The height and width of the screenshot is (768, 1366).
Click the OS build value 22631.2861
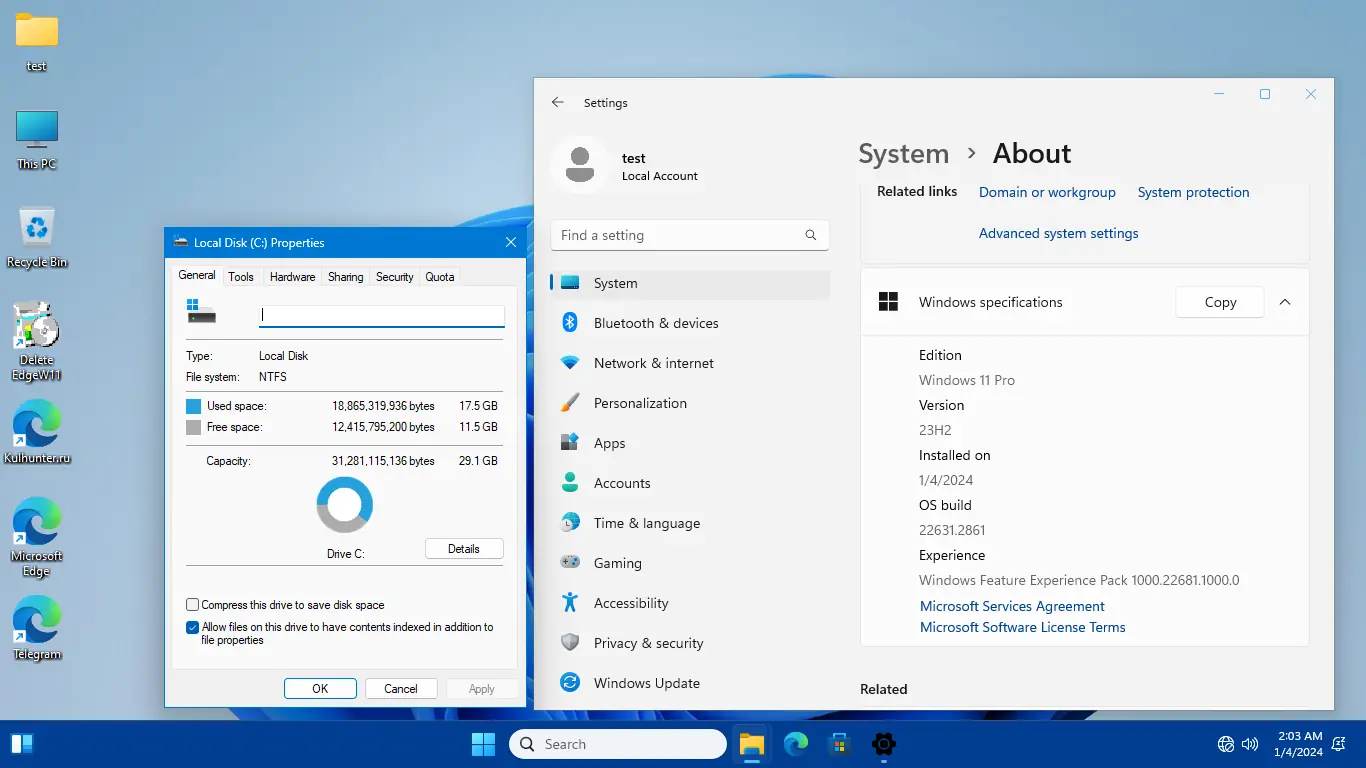tap(952, 530)
